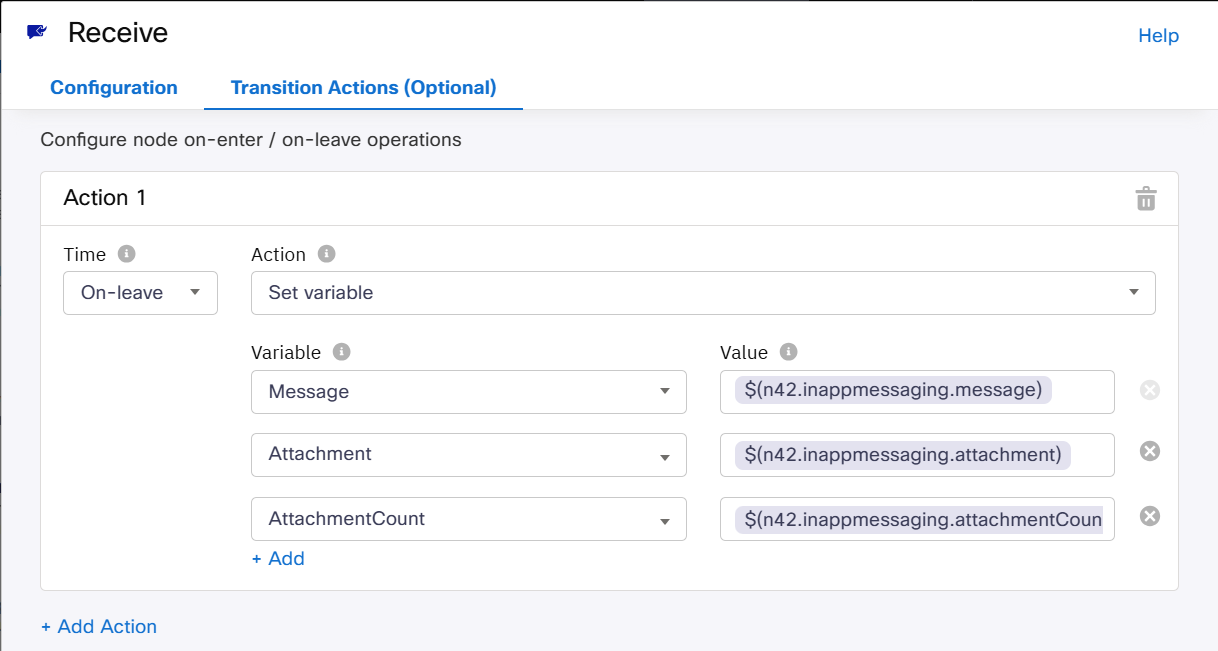Remove the AttachmentCount variable row
Screen dimensions: 1218x651
click(1150, 516)
